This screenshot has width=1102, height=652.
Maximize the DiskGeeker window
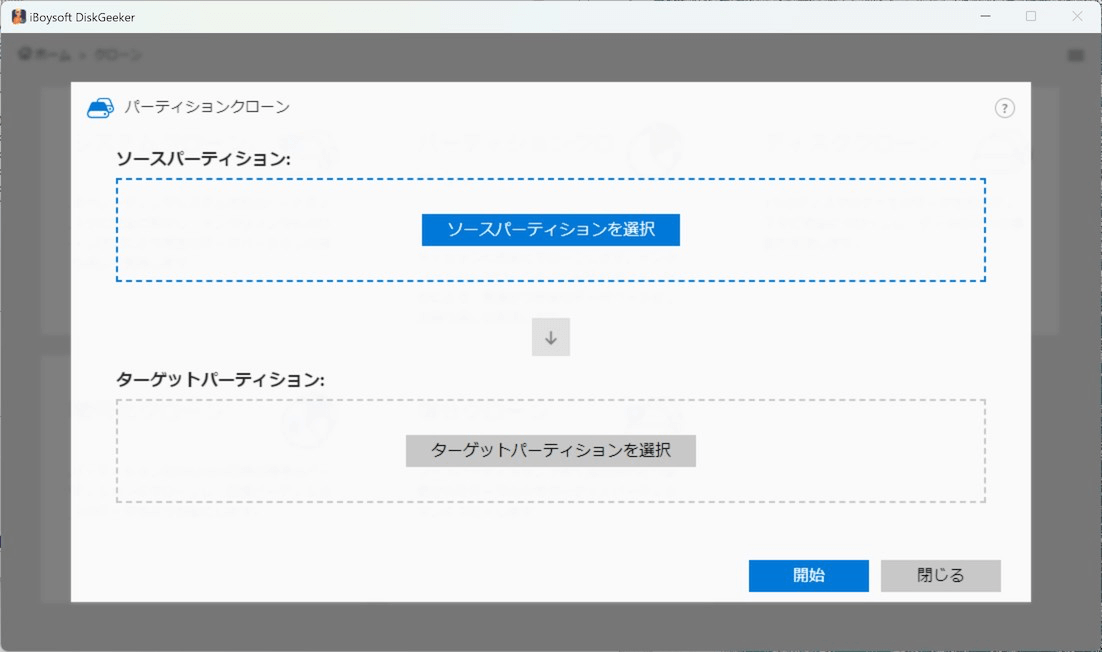click(1031, 16)
